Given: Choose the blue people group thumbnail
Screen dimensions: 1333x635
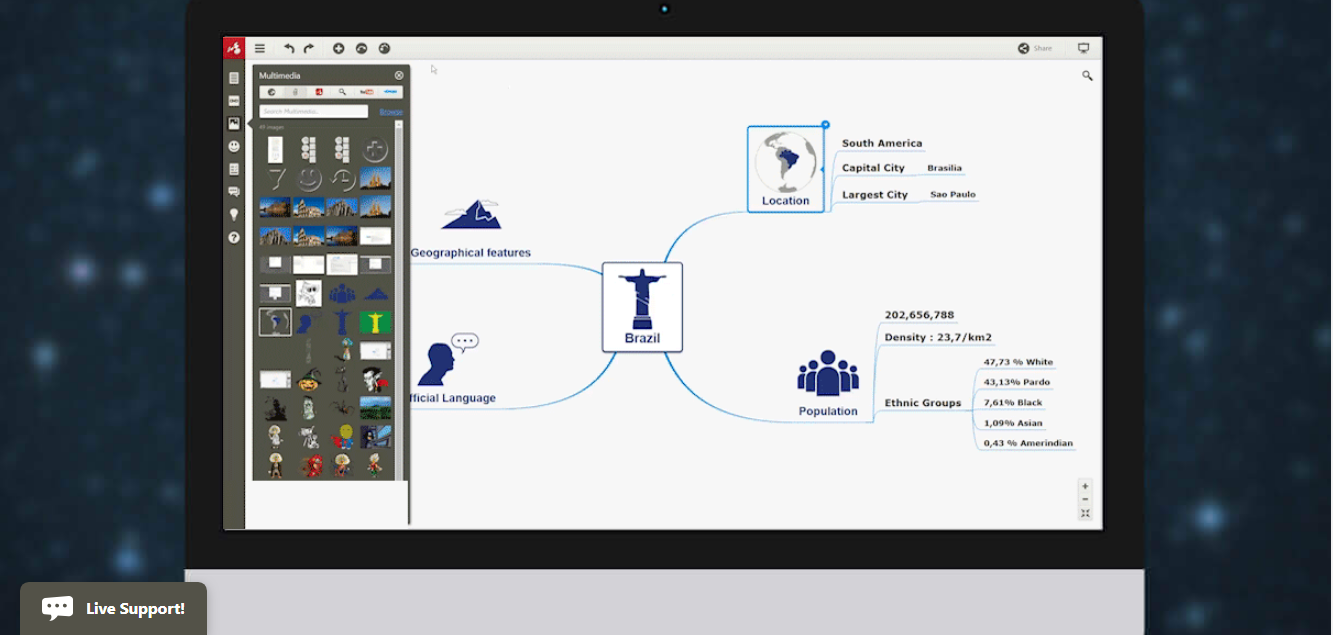Looking at the screenshot, I should point(342,294).
